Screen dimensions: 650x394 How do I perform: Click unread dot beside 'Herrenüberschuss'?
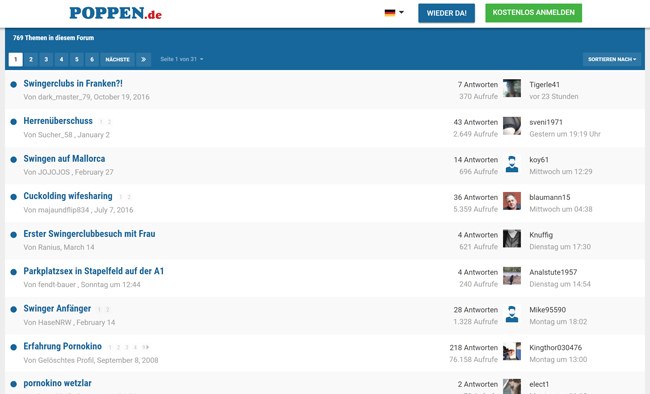point(14,122)
